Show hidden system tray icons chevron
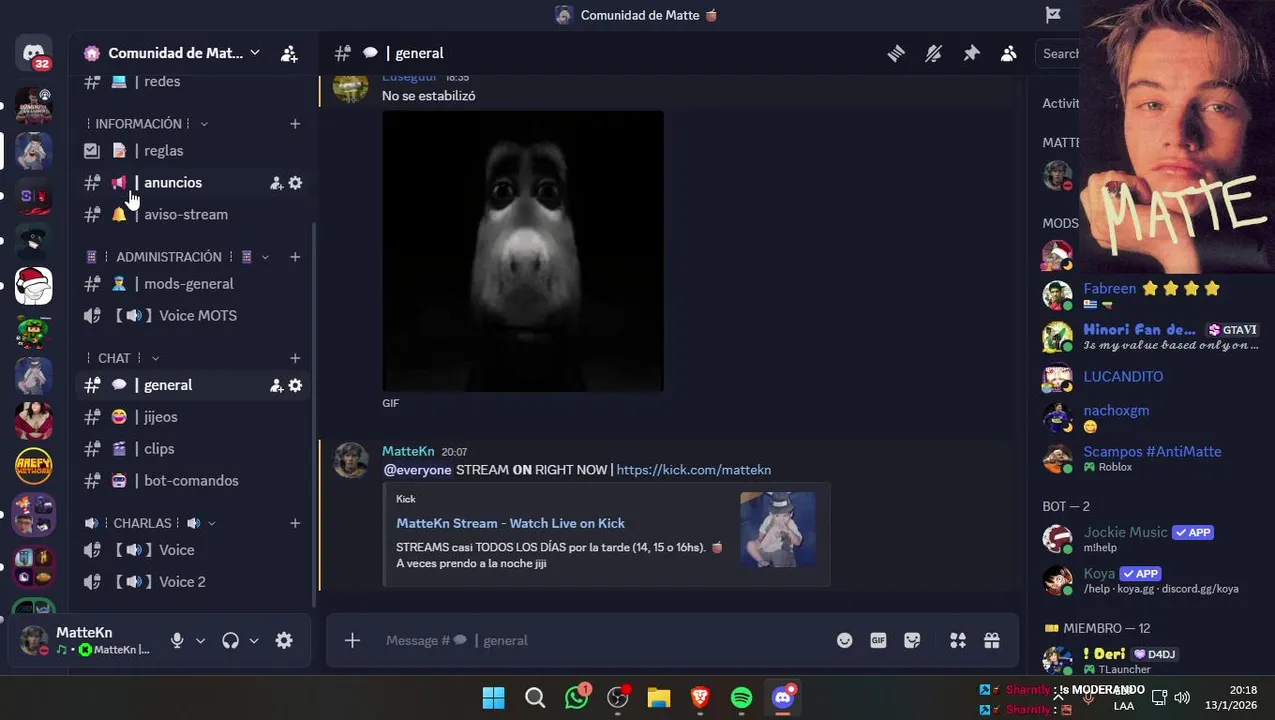This screenshot has width=1275, height=720. tap(1059, 698)
